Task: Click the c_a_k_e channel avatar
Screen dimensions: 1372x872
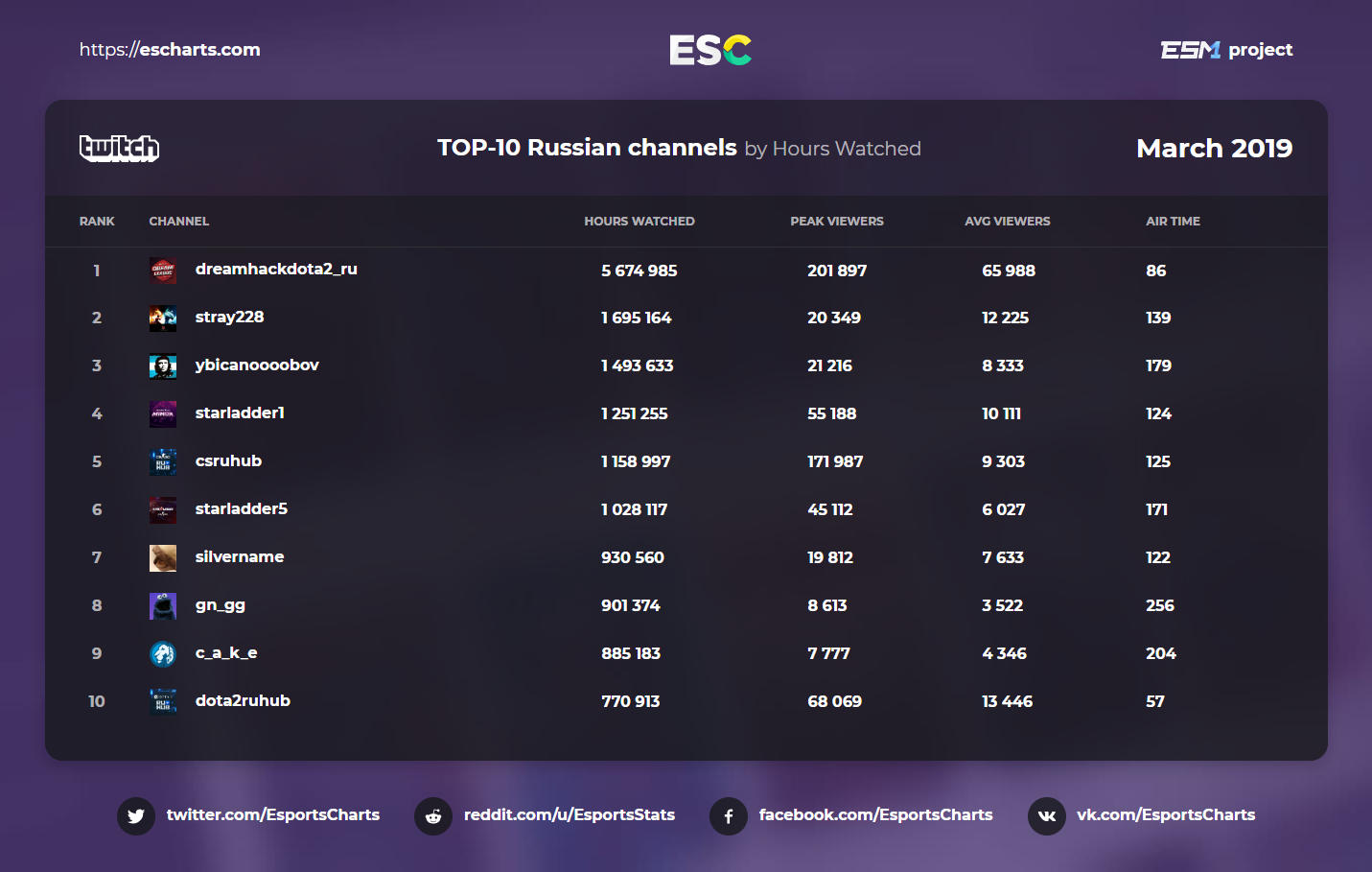Action: point(163,654)
